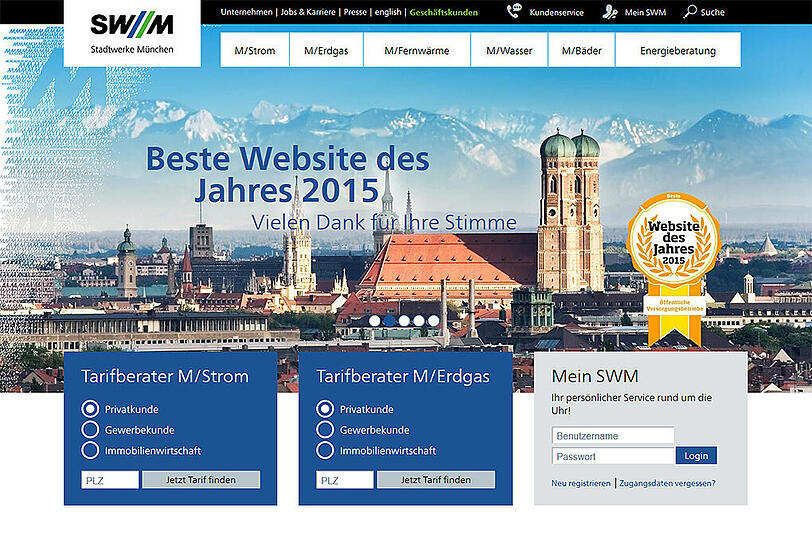
Task: Open the Presse link
Action: coord(355,12)
